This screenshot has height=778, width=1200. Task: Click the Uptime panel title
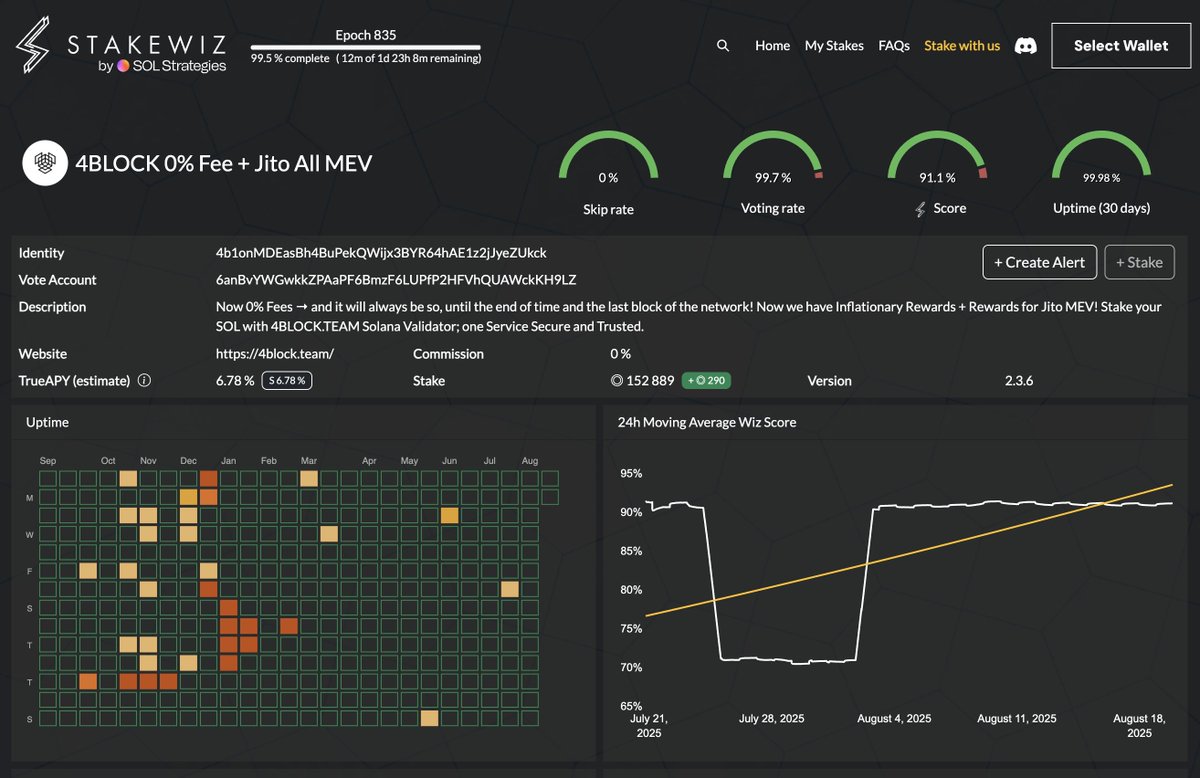[x=47, y=423]
